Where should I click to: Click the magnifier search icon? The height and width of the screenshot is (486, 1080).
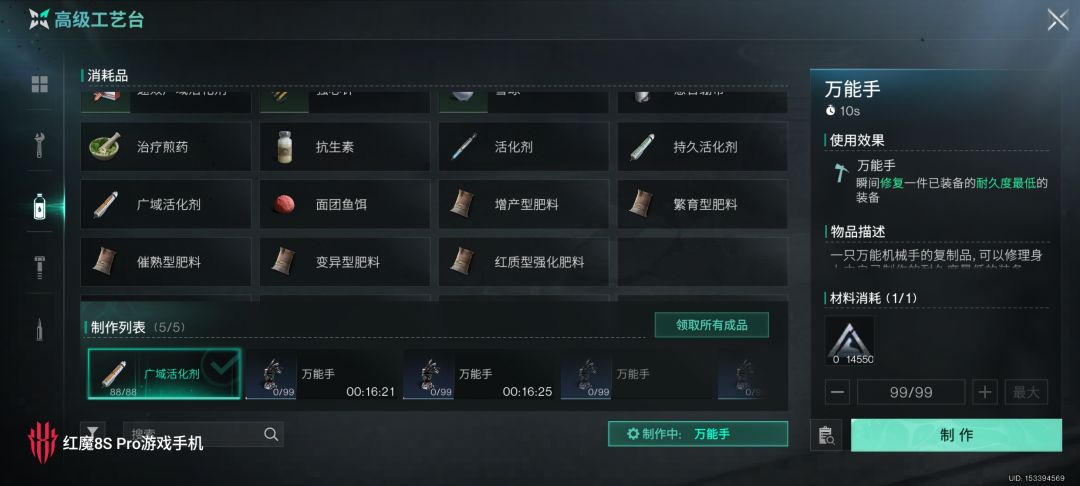point(271,434)
